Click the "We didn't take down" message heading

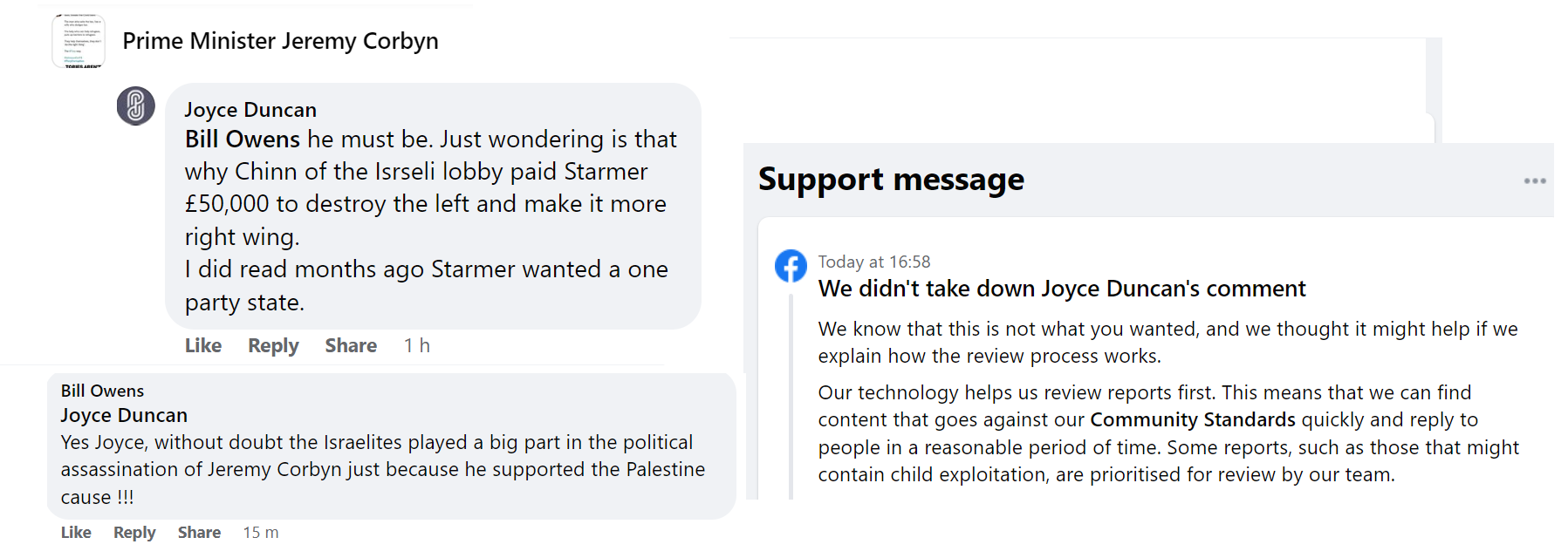click(x=1061, y=289)
